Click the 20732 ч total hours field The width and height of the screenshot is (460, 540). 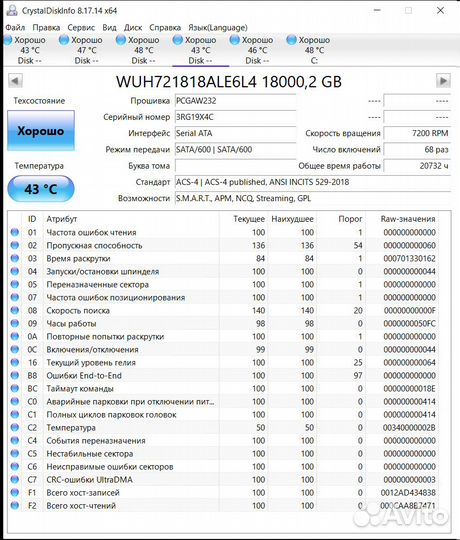coord(417,166)
